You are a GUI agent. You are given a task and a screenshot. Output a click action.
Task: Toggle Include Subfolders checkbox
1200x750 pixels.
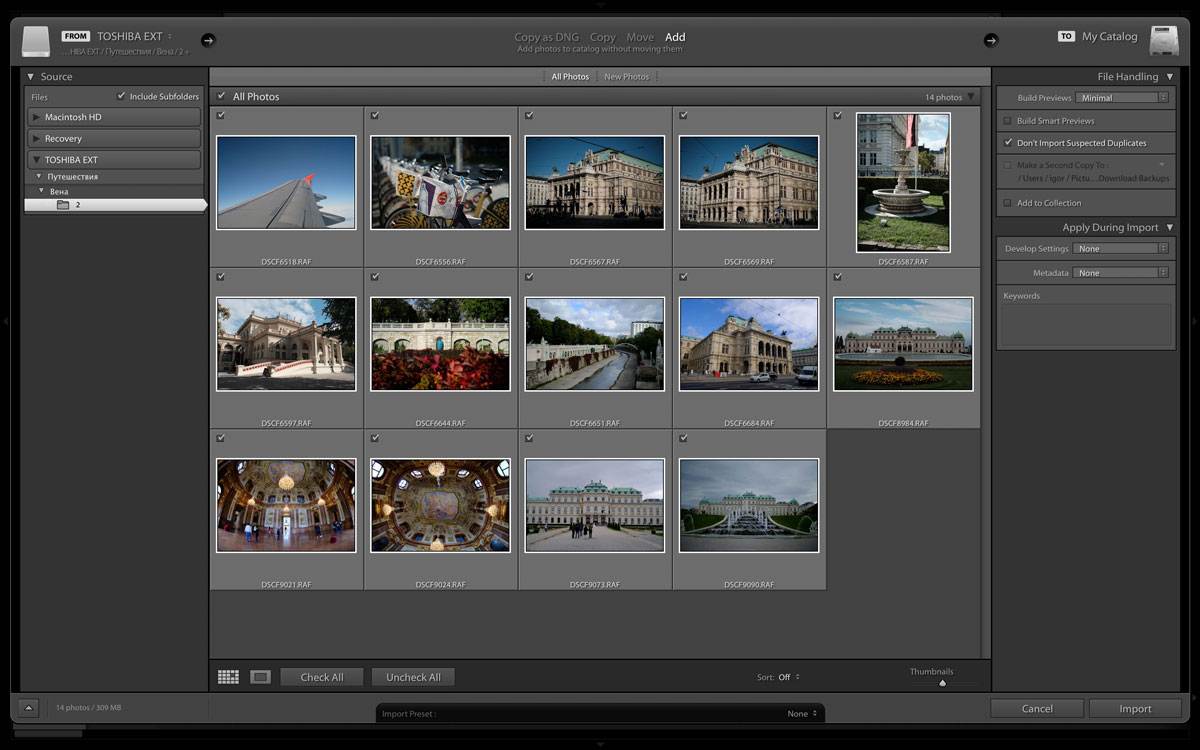121,96
